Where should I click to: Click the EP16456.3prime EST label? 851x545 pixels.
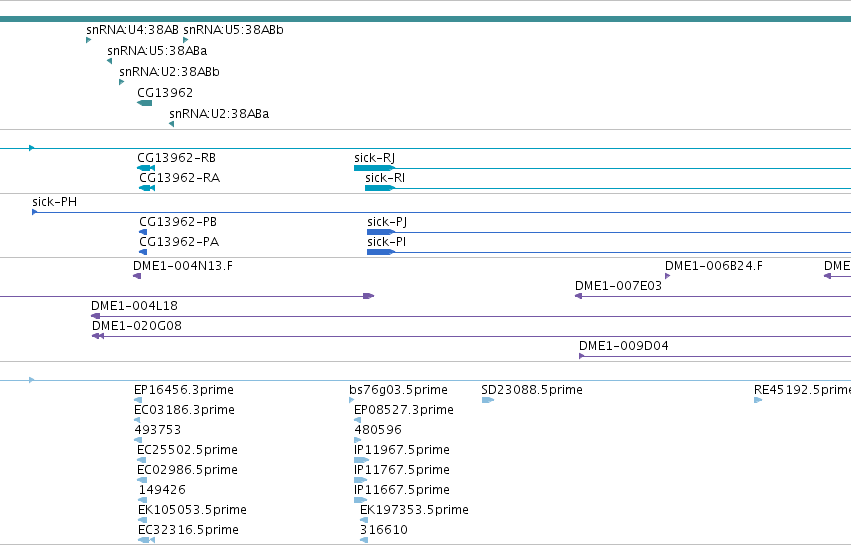pyautogui.click(x=183, y=390)
